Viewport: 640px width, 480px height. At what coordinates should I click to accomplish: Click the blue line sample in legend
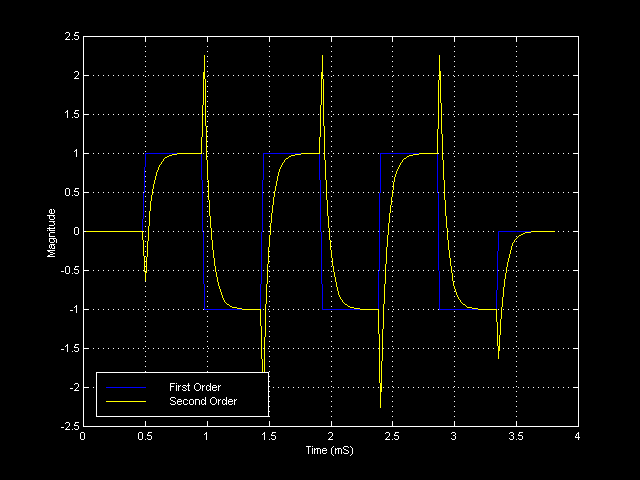[126, 387]
